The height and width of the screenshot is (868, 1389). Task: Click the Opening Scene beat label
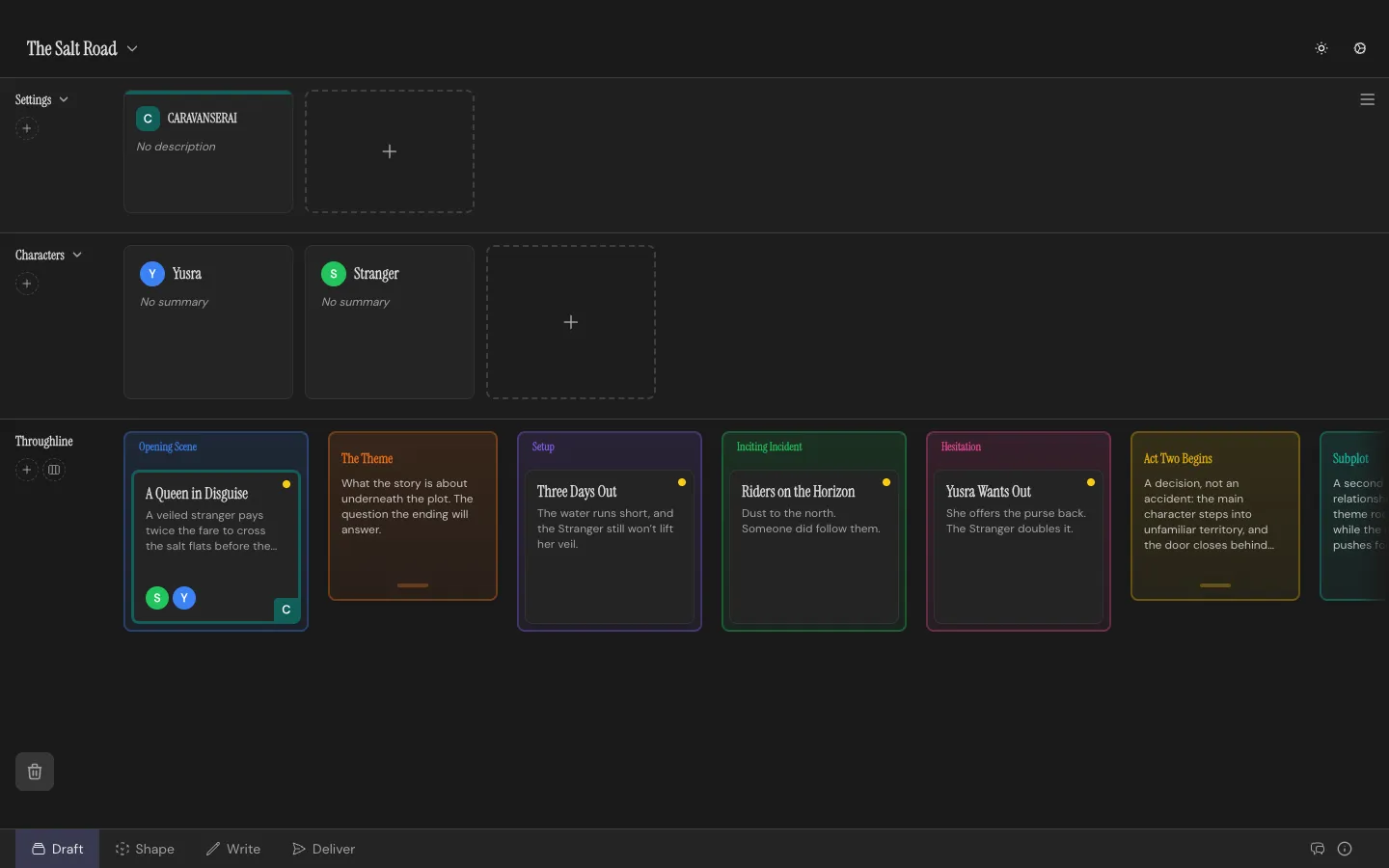click(168, 447)
